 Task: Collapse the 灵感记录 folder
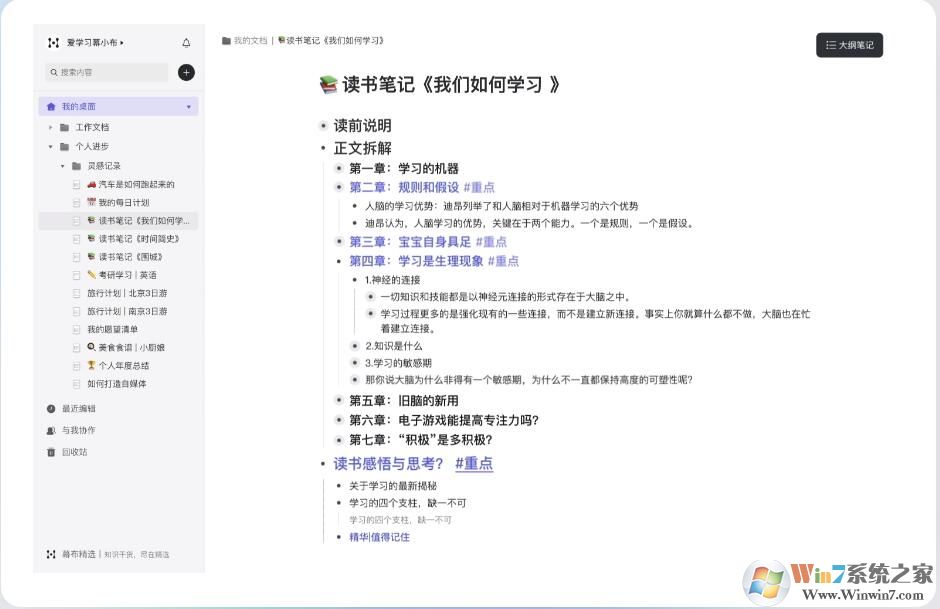[61, 165]
